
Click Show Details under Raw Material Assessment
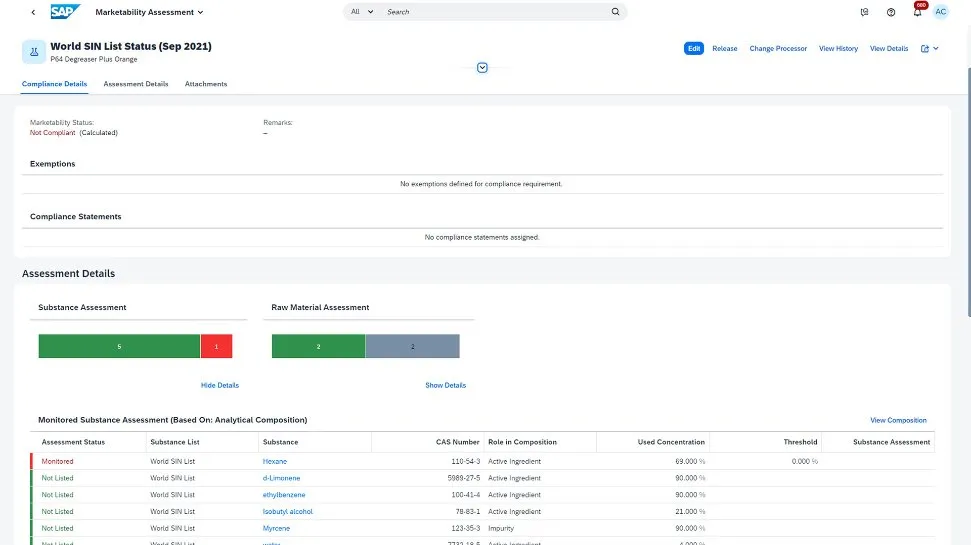[445, 385]
